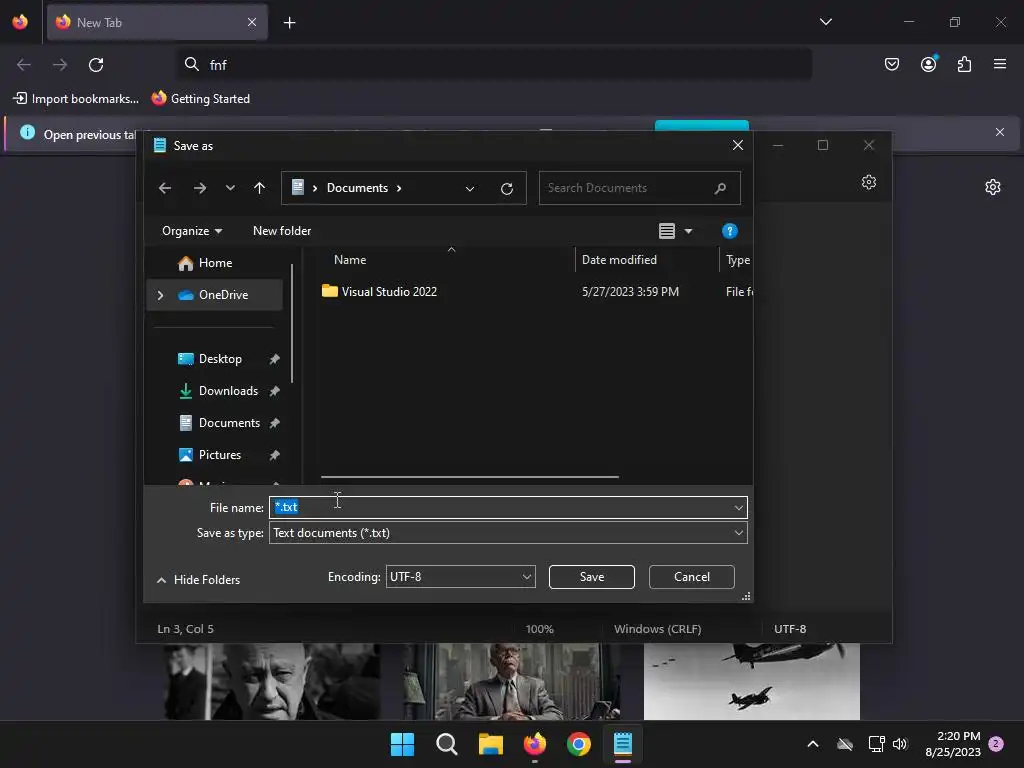Switch to Notepad on the taskbar
This screenshot has width=1024, height=768.
(623, 744)
